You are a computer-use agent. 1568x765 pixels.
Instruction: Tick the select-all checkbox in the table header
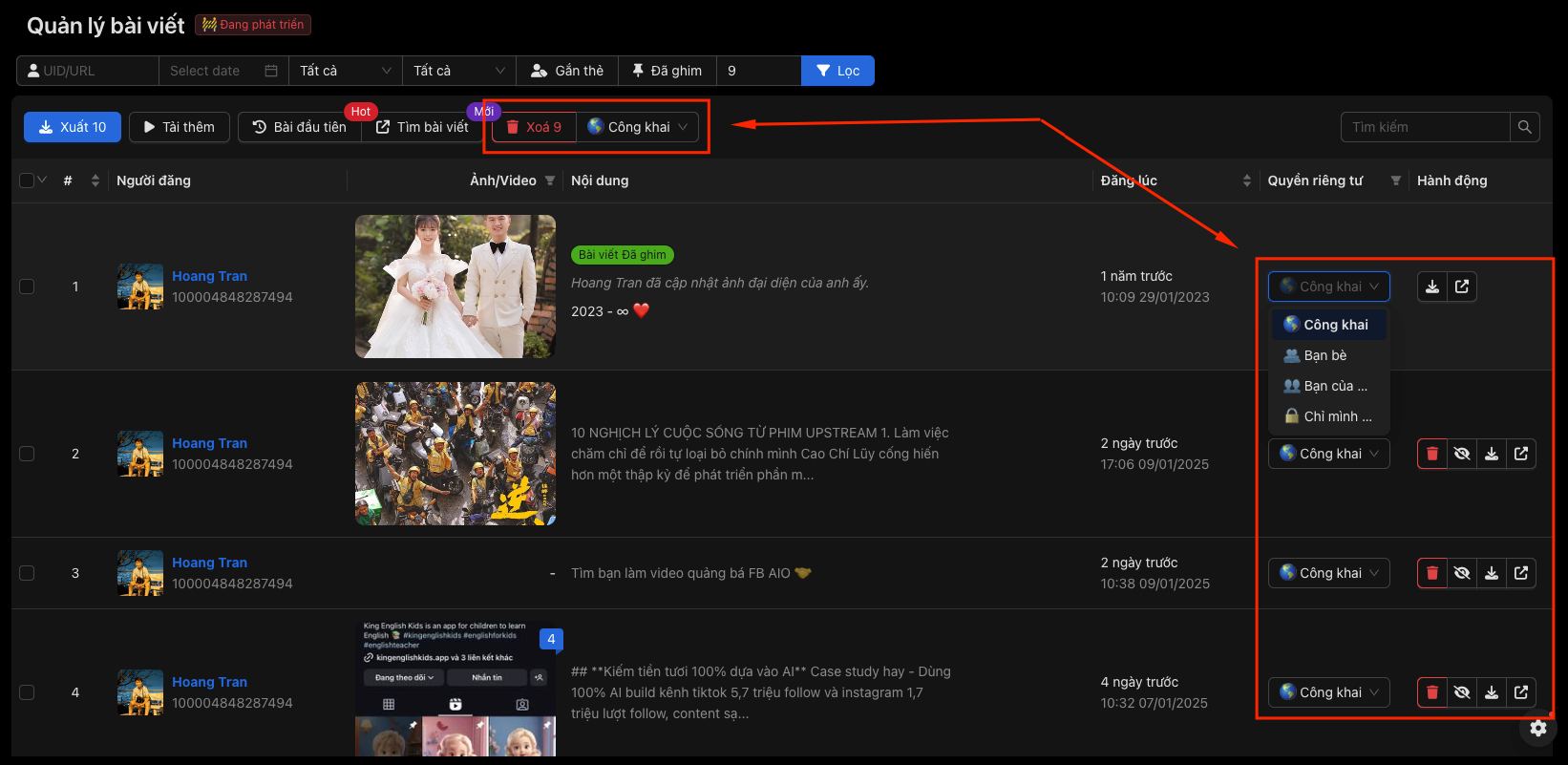click(27, 181)
